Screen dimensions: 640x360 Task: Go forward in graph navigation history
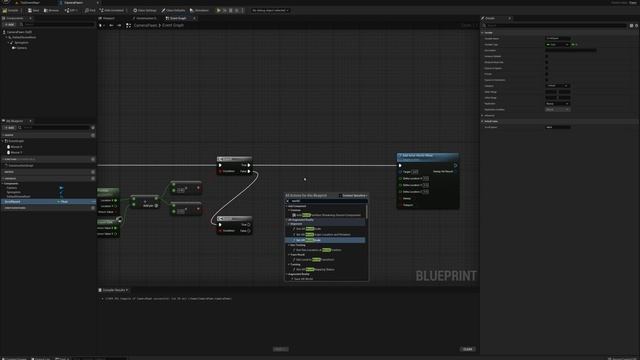[119, 25]
